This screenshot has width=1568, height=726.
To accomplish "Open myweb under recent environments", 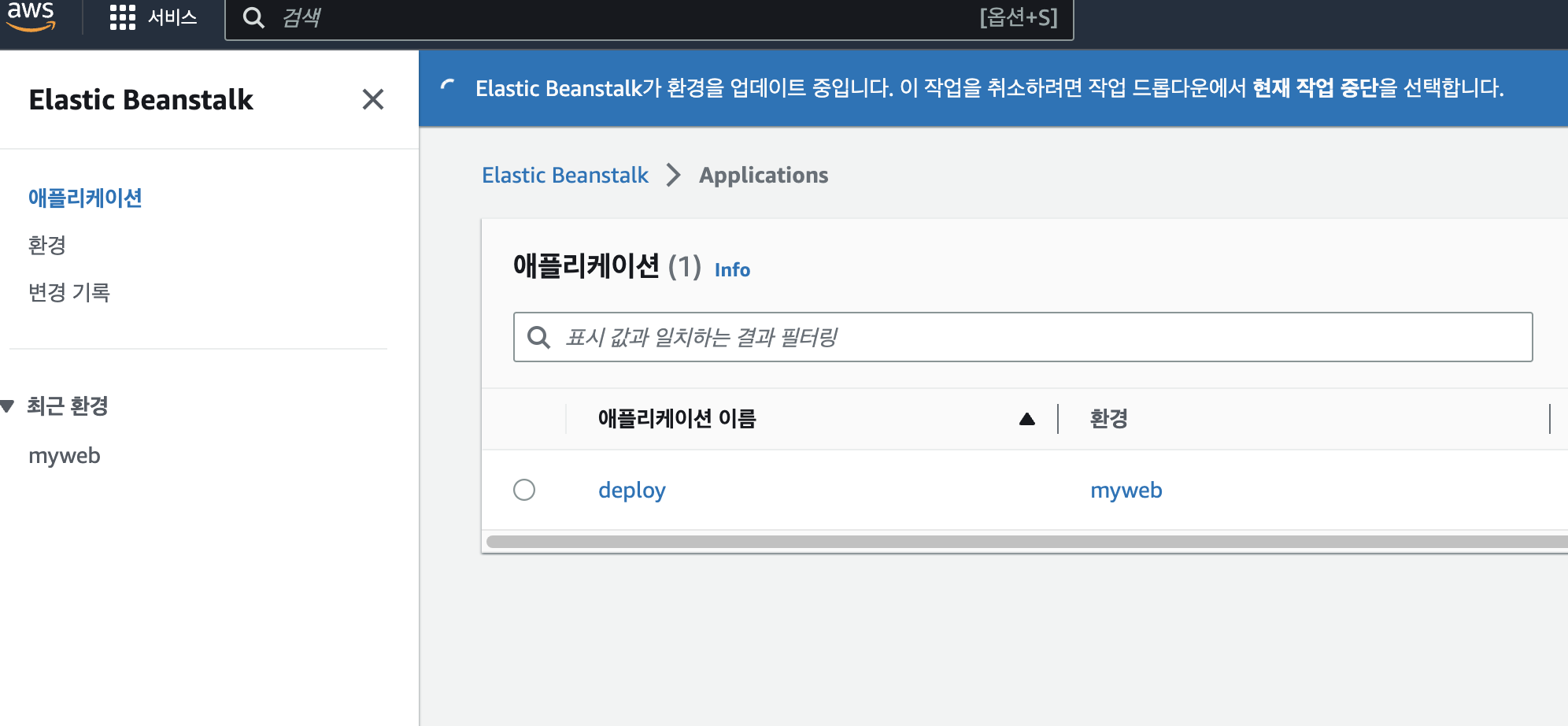I will 65,456.
